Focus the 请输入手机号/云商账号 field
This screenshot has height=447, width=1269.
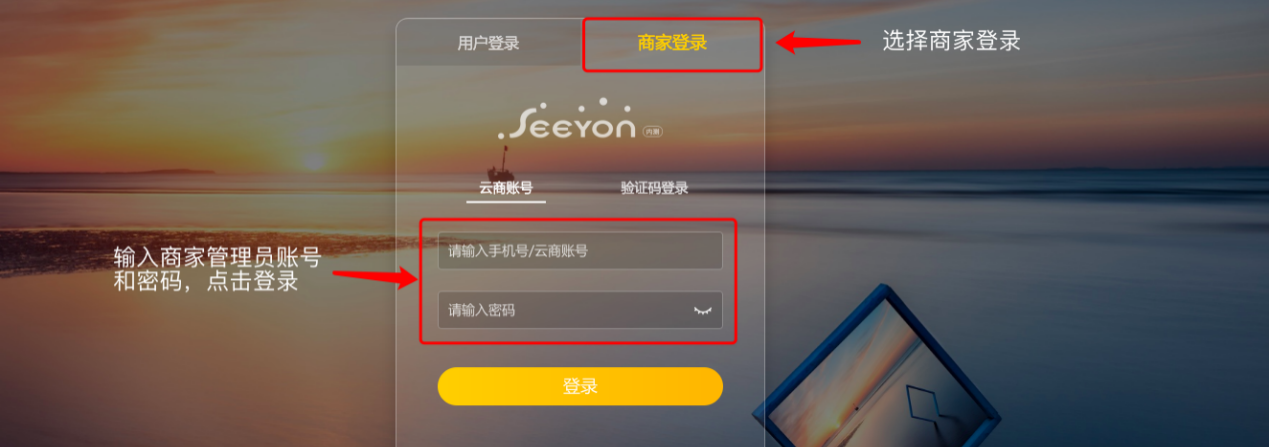point(580,251)
